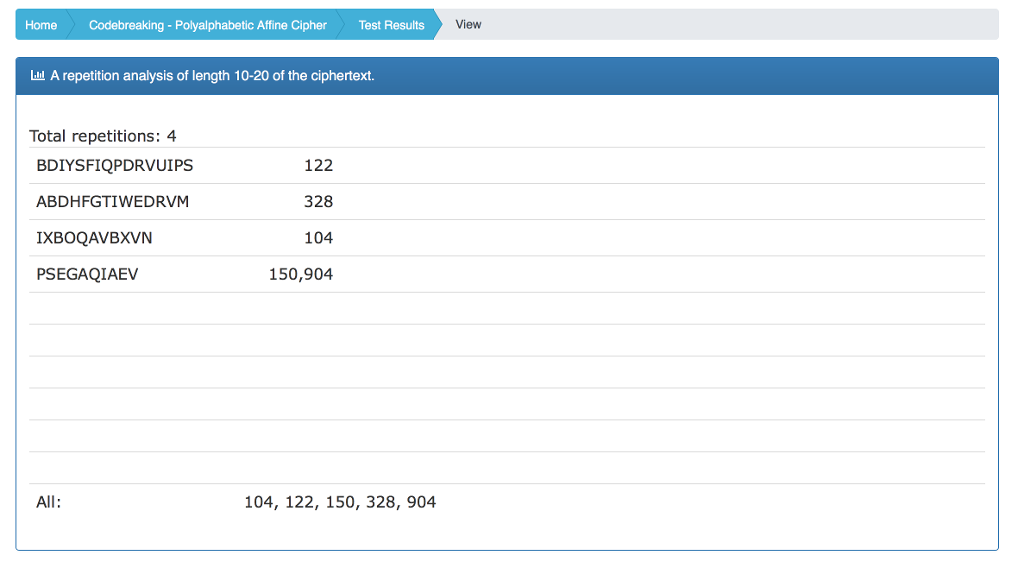Click the first empty row below PSEGAQIAEV

click(507, 308)
